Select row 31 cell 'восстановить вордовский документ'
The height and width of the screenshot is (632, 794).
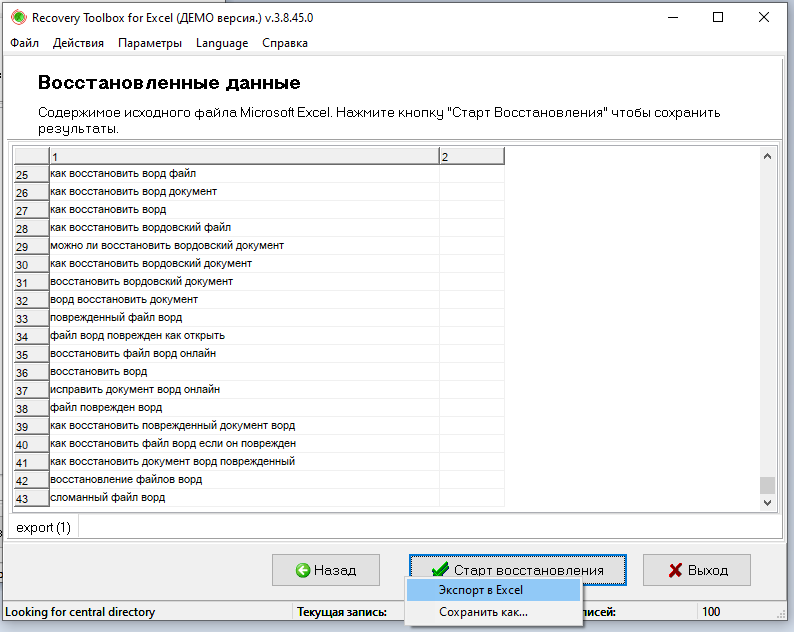pos(244,282)
